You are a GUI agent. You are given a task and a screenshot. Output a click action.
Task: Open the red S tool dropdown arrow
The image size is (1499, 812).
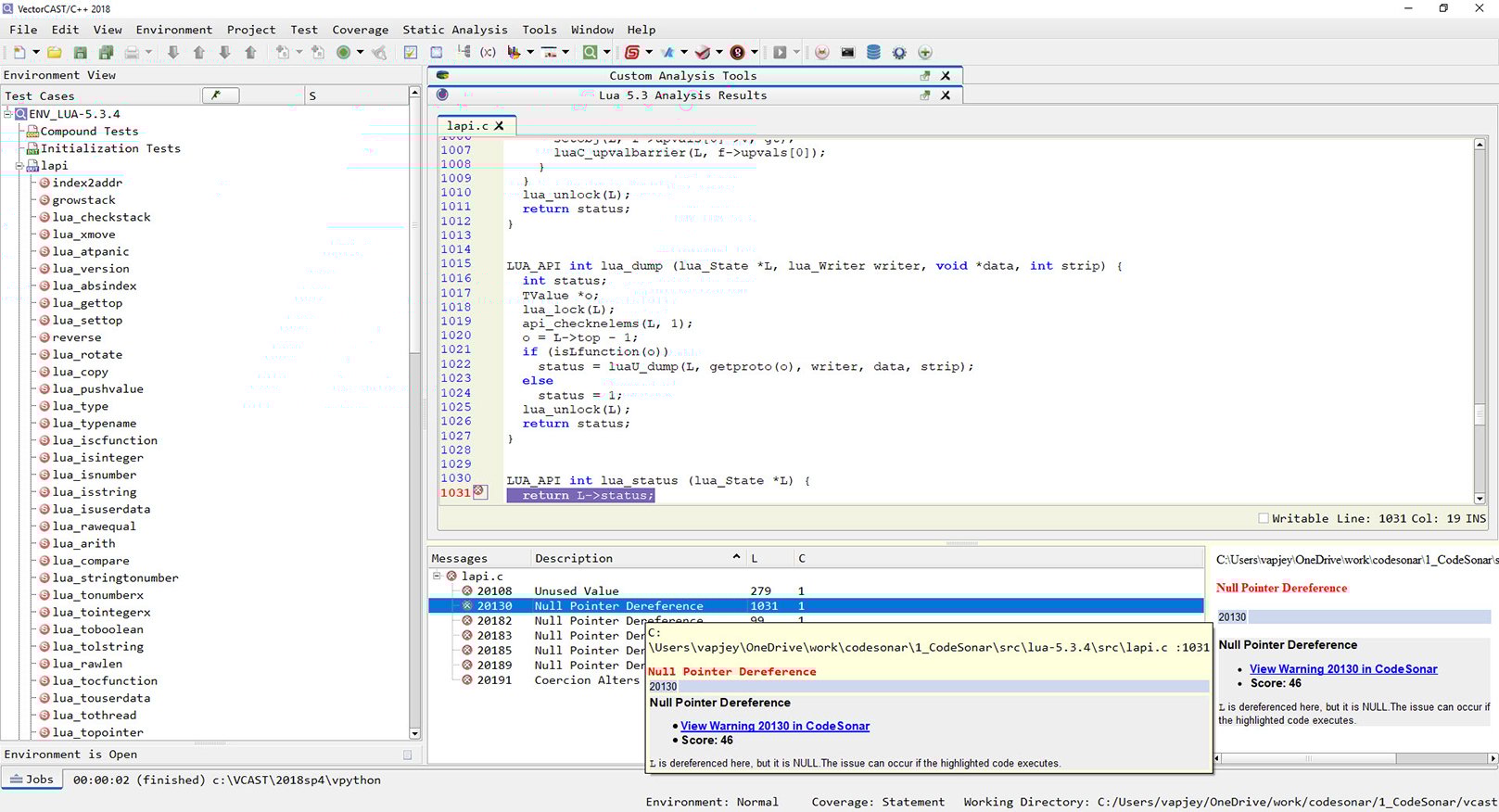[649, 53]
